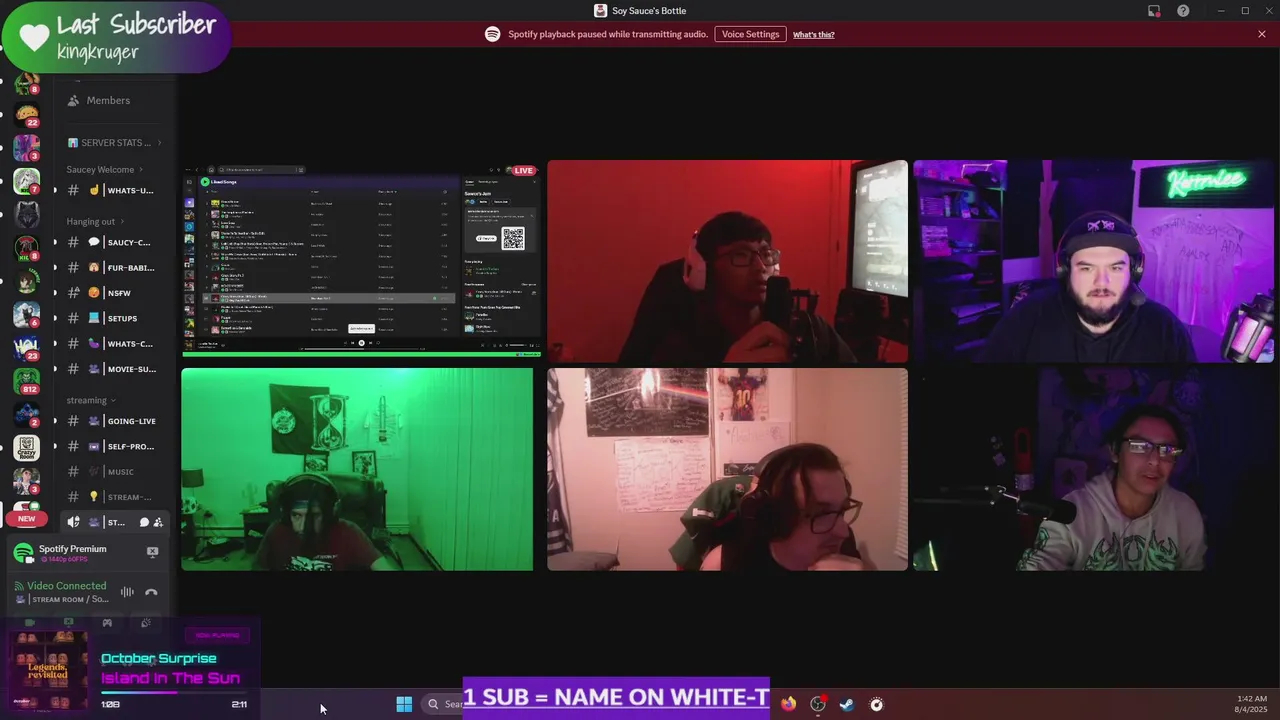This screenshot has height=720, width=1280.
Task: Open Discord Help icon in title bar
Action: [x=1184, y=11]
